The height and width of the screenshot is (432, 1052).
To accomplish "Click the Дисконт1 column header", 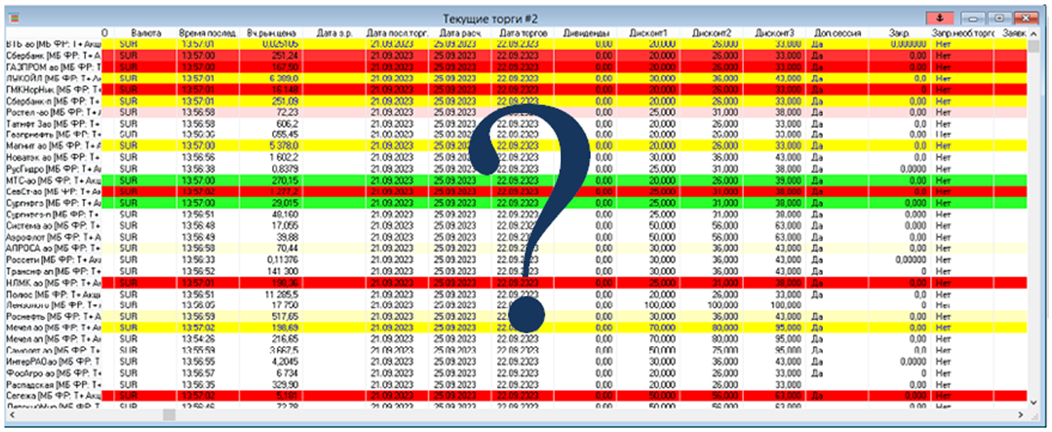I will click(649, 32).
